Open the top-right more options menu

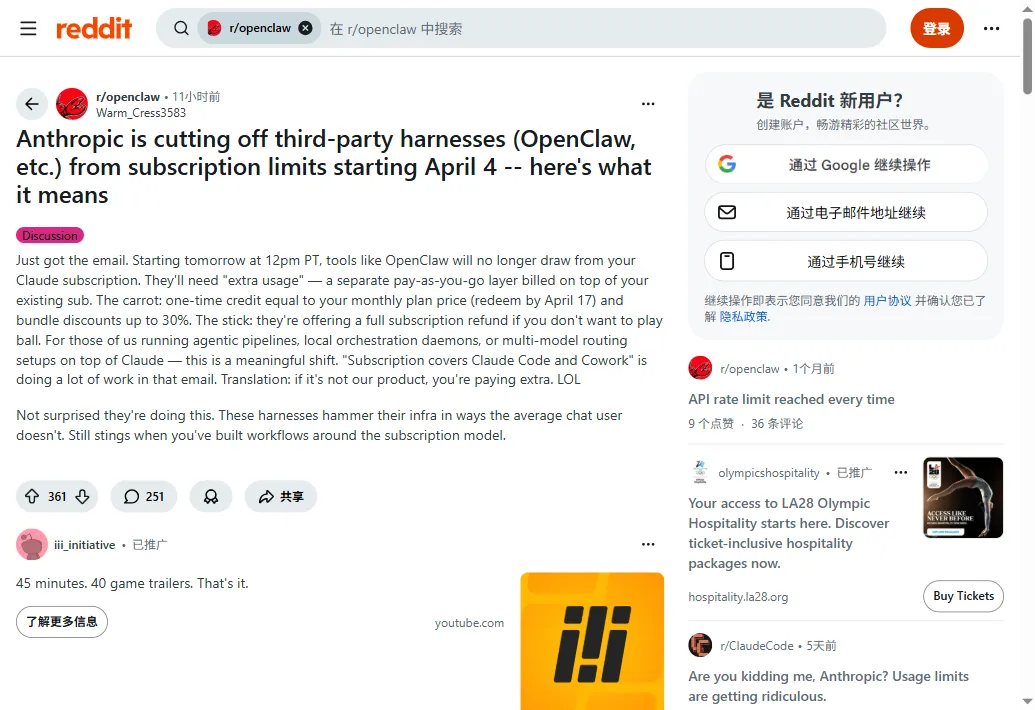(991, 28)
